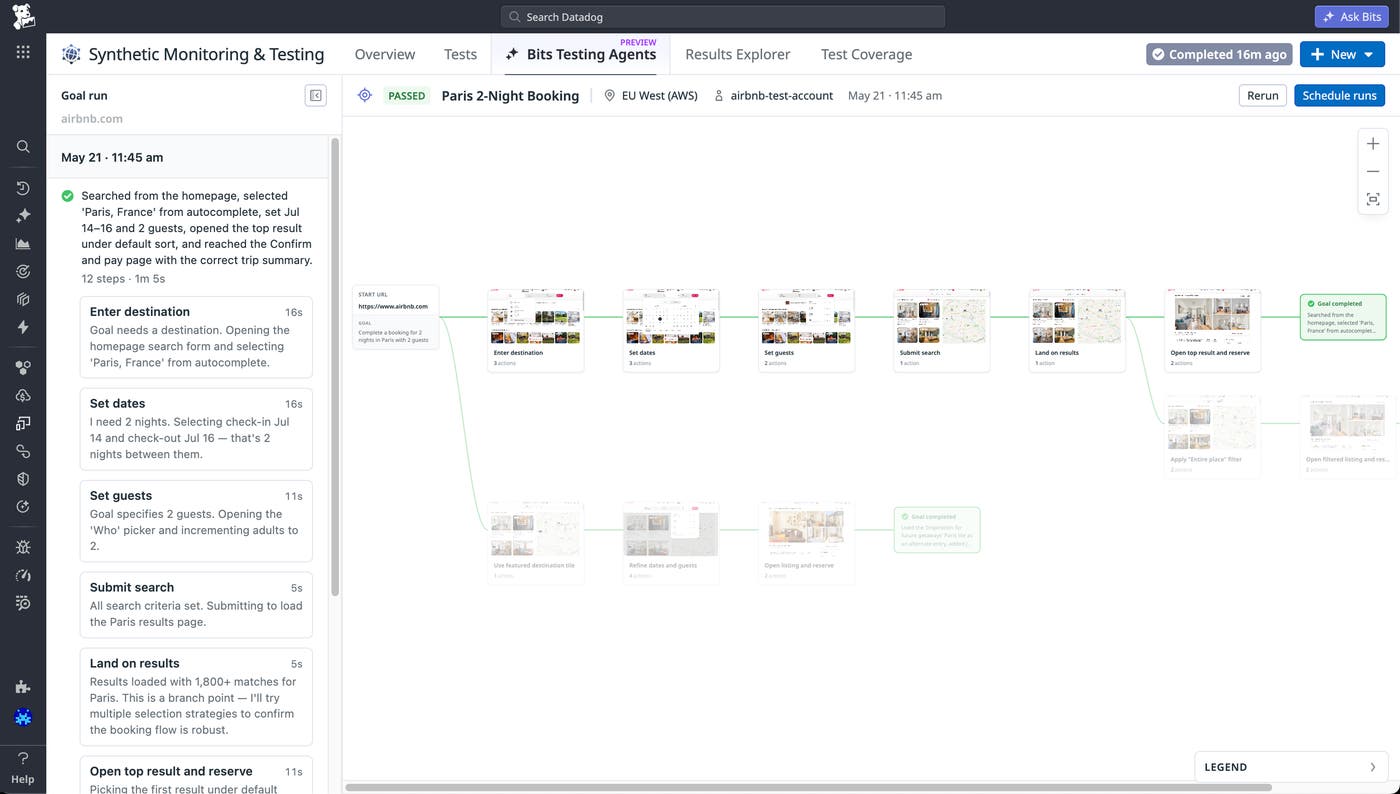Switch to the Tests tab
The image size is (1400, 794).
[460, 54]
